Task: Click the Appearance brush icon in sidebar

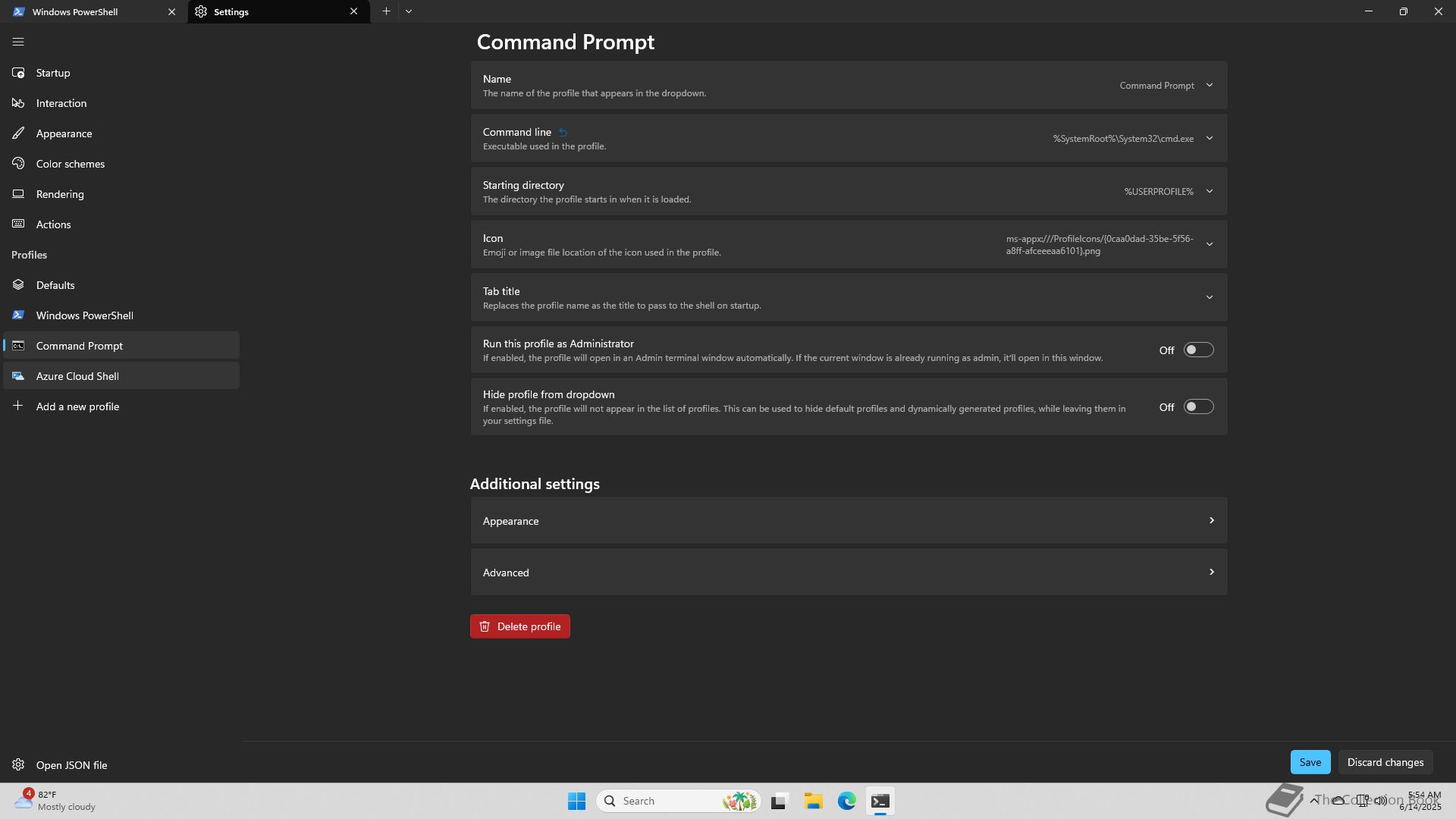Action: (18, 133)
